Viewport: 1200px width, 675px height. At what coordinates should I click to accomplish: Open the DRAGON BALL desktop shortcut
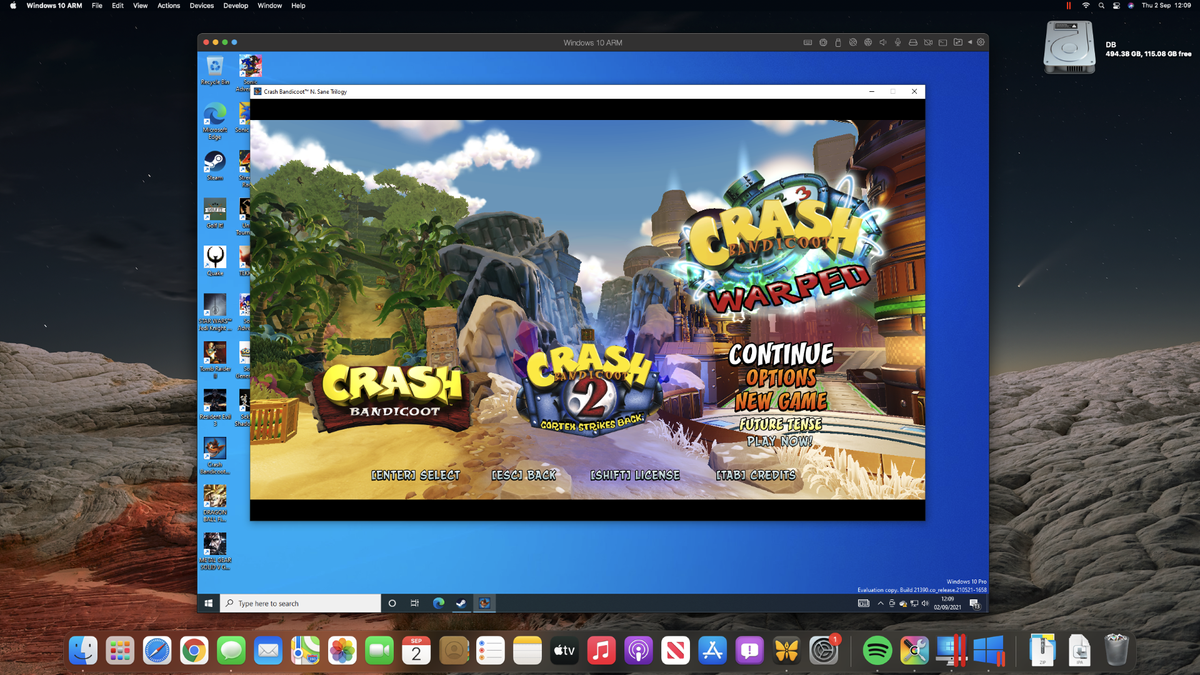pos(215,504)
